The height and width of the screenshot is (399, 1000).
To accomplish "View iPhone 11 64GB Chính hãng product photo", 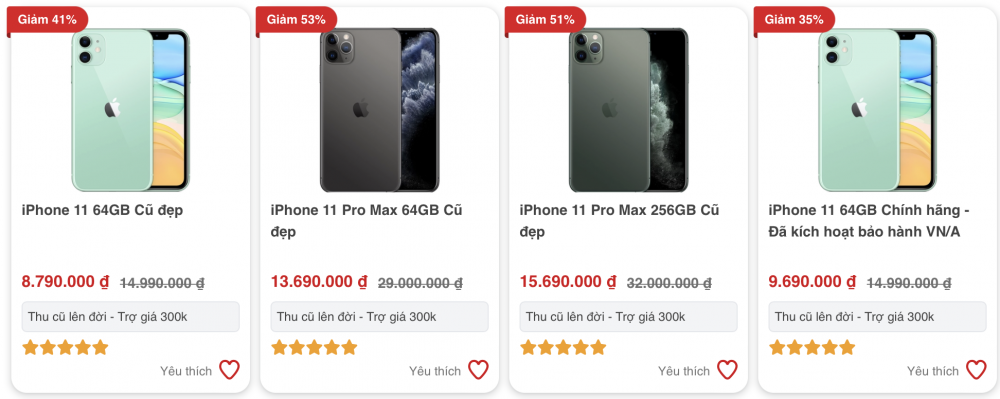I will pyautogui.click(x=878, y=110).
